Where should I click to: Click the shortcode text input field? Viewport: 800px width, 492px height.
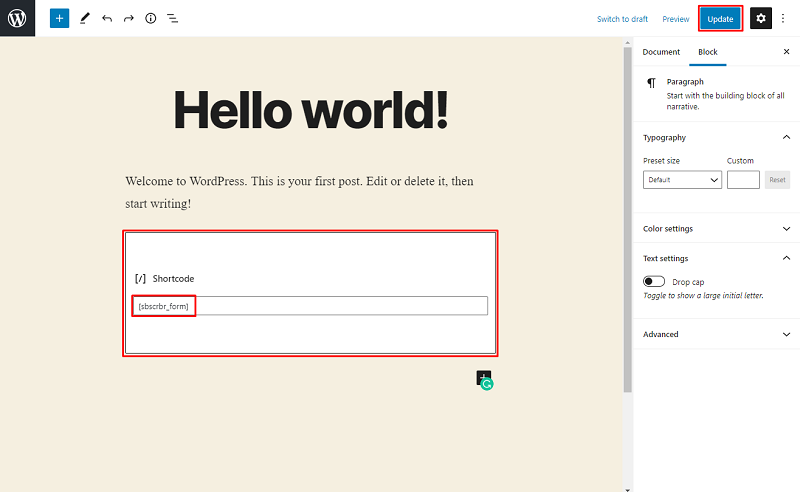click(310, 306)
